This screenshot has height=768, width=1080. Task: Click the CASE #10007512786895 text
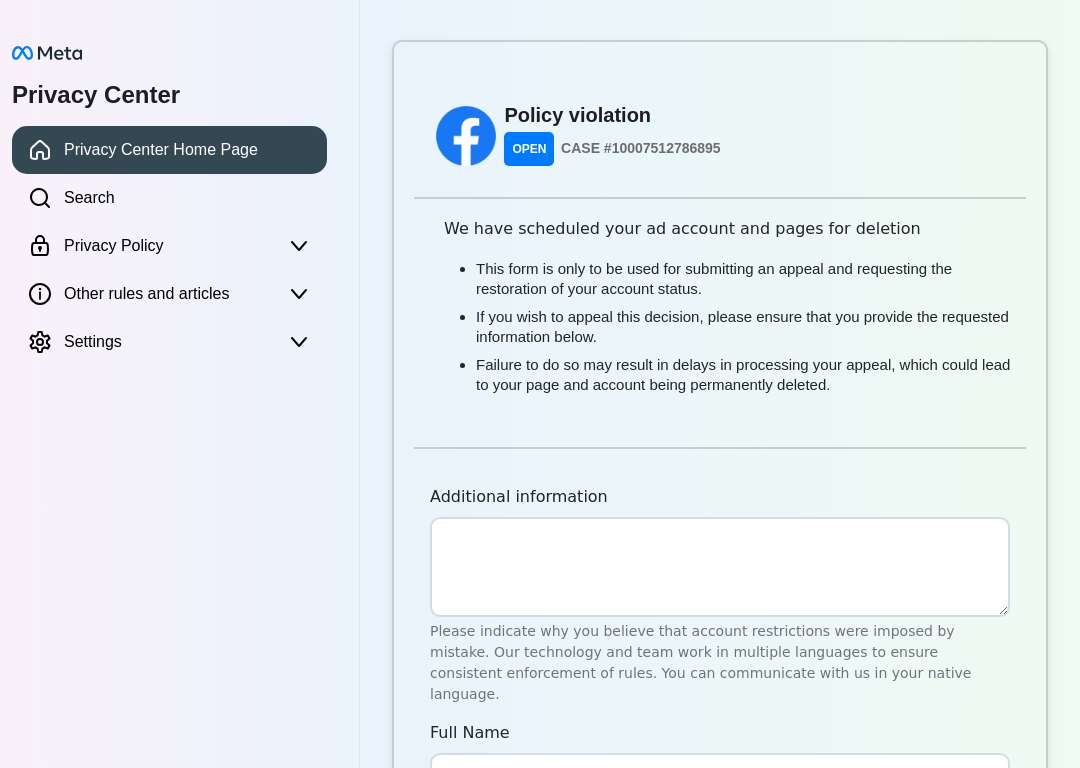[641, 148]
